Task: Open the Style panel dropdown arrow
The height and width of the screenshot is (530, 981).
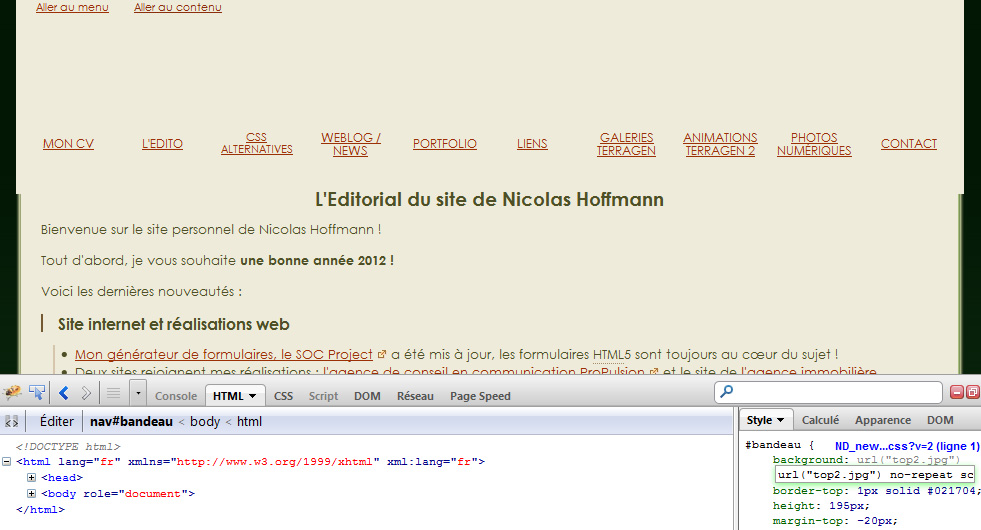Action: [780, 420]
